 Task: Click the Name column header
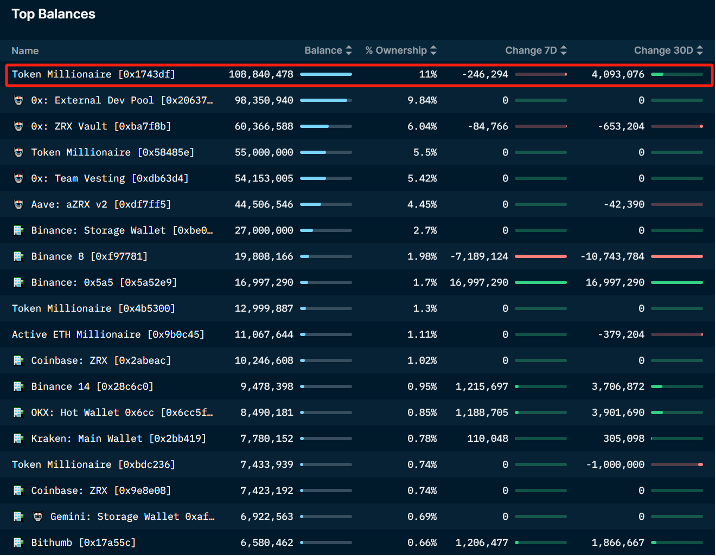tap(25, 51)
